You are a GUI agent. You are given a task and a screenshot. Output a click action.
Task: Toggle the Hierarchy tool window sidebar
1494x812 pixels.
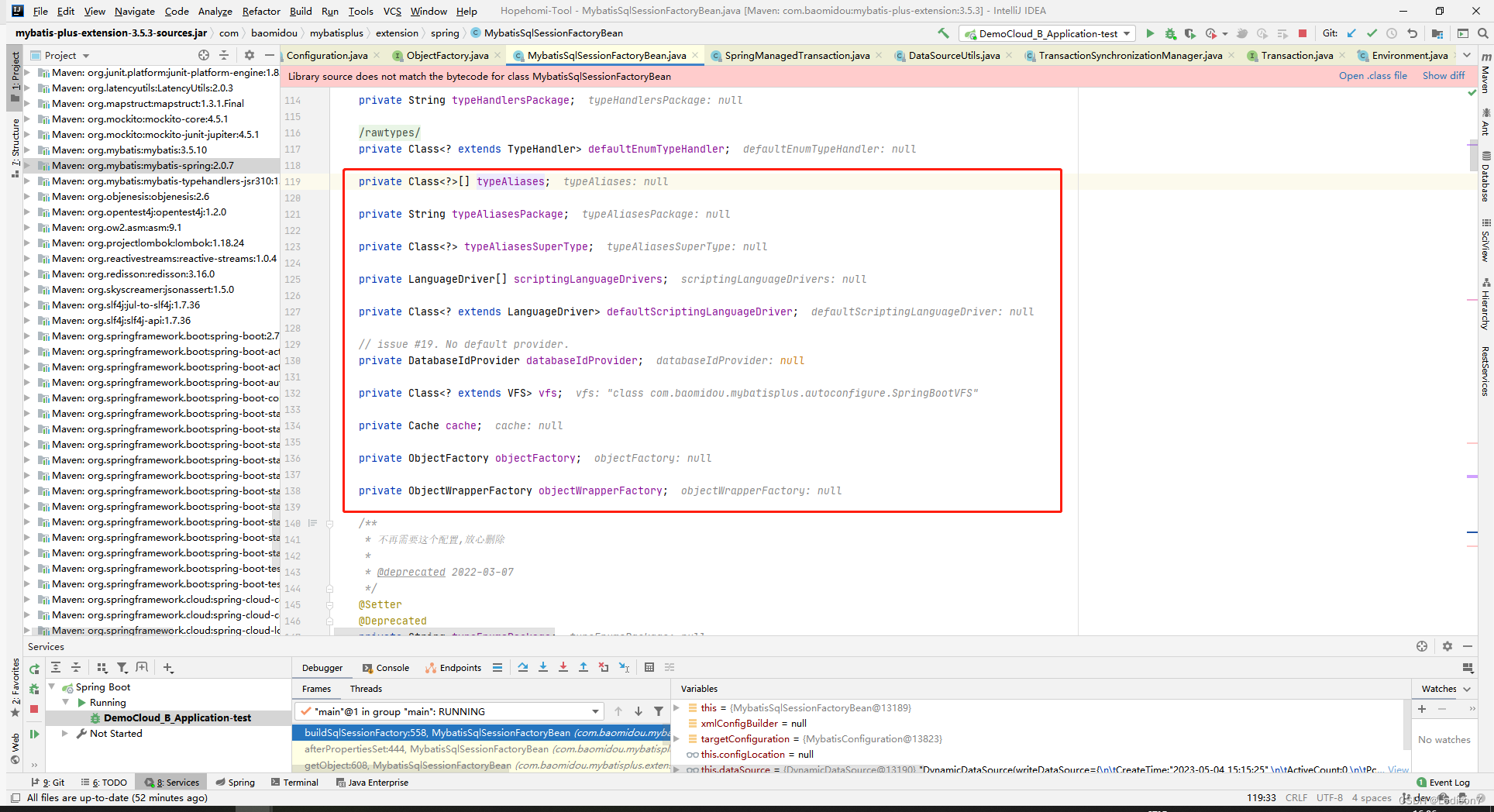(x=1485, y=304)
